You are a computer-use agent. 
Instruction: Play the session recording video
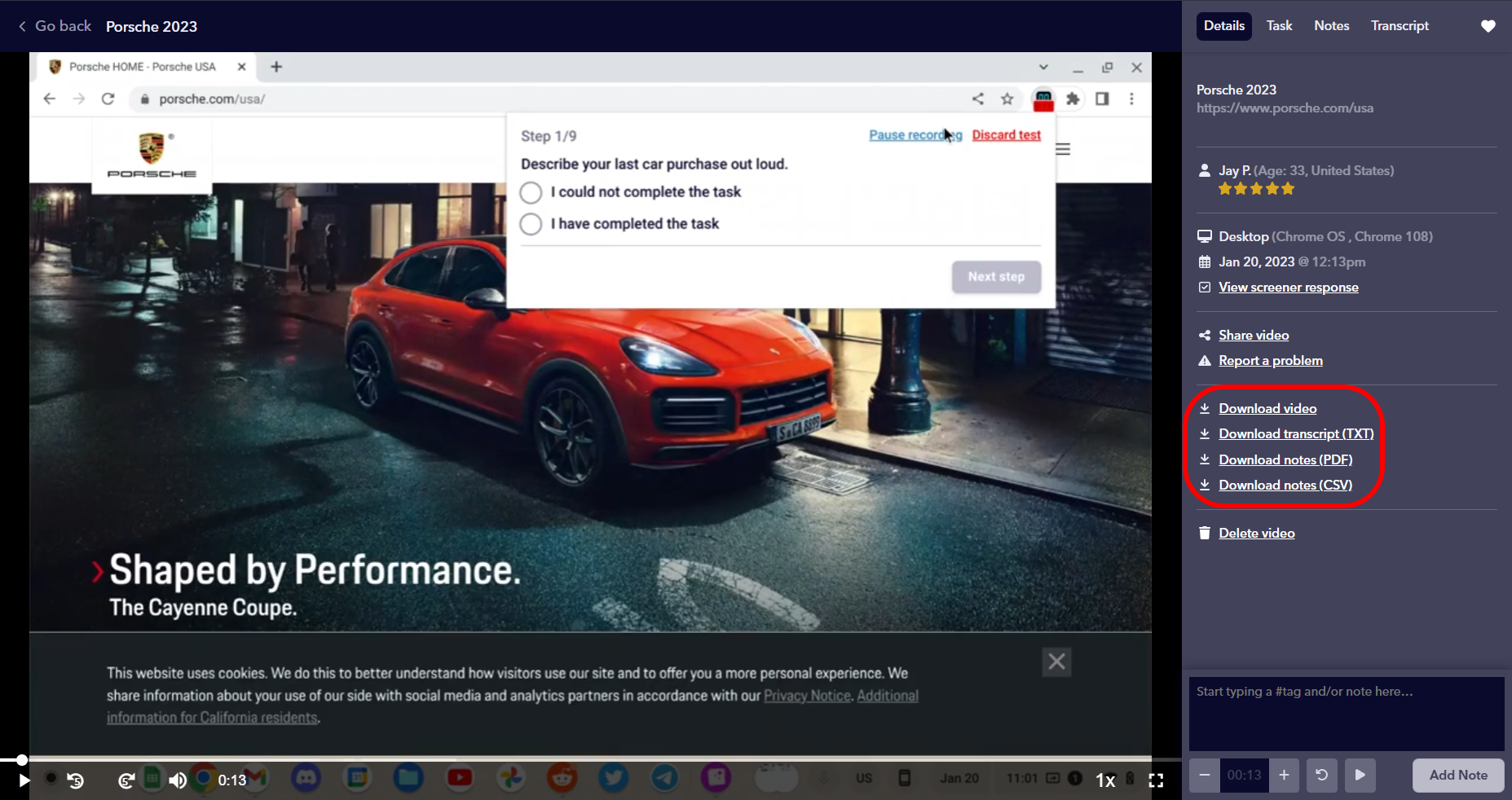point(24,780)
